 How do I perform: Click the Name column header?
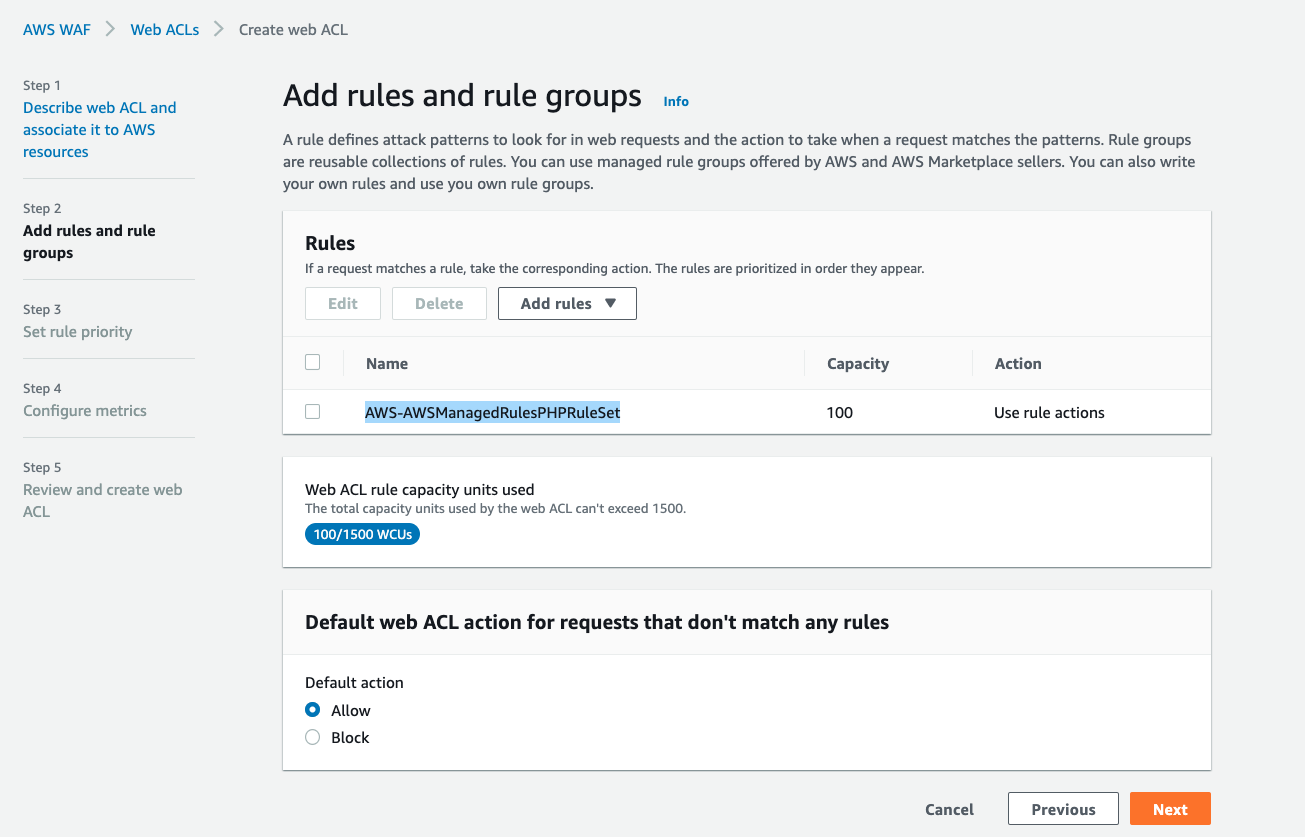pos(387,364)
